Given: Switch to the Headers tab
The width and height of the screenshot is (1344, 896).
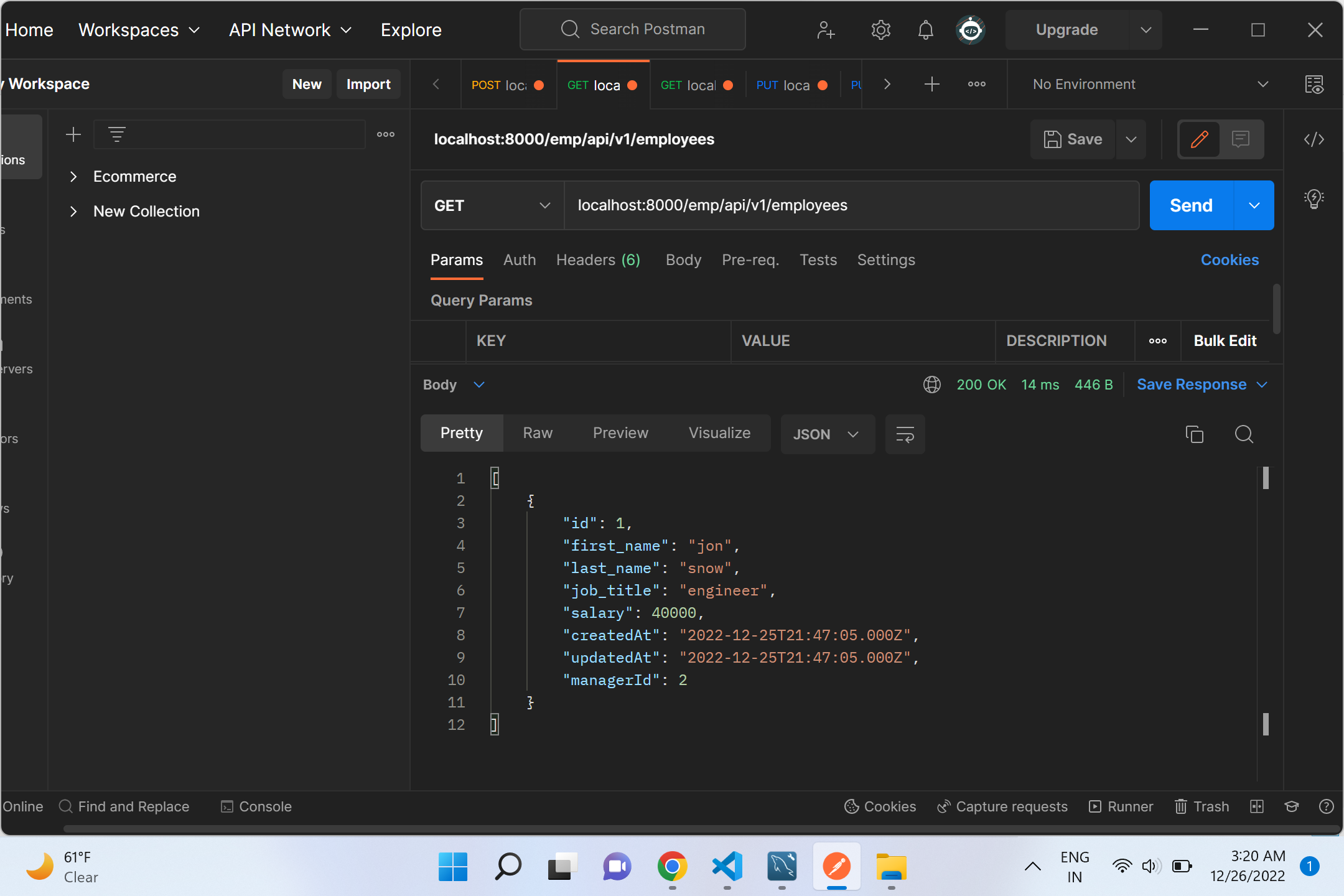Looking at the screenshot, I should (x=597, y=260).
